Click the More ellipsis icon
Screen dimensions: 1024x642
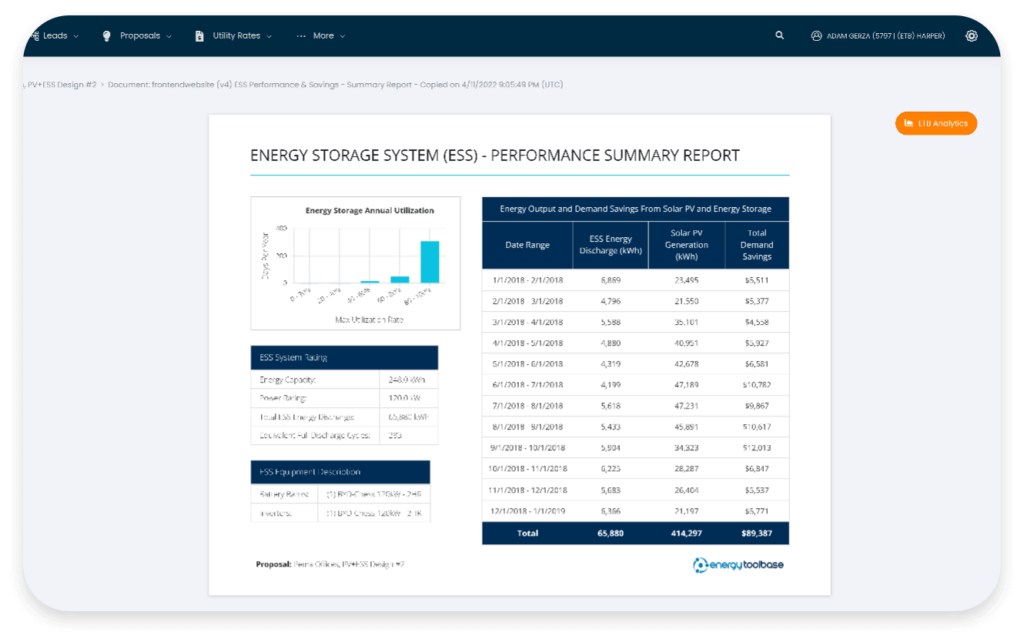301,36
